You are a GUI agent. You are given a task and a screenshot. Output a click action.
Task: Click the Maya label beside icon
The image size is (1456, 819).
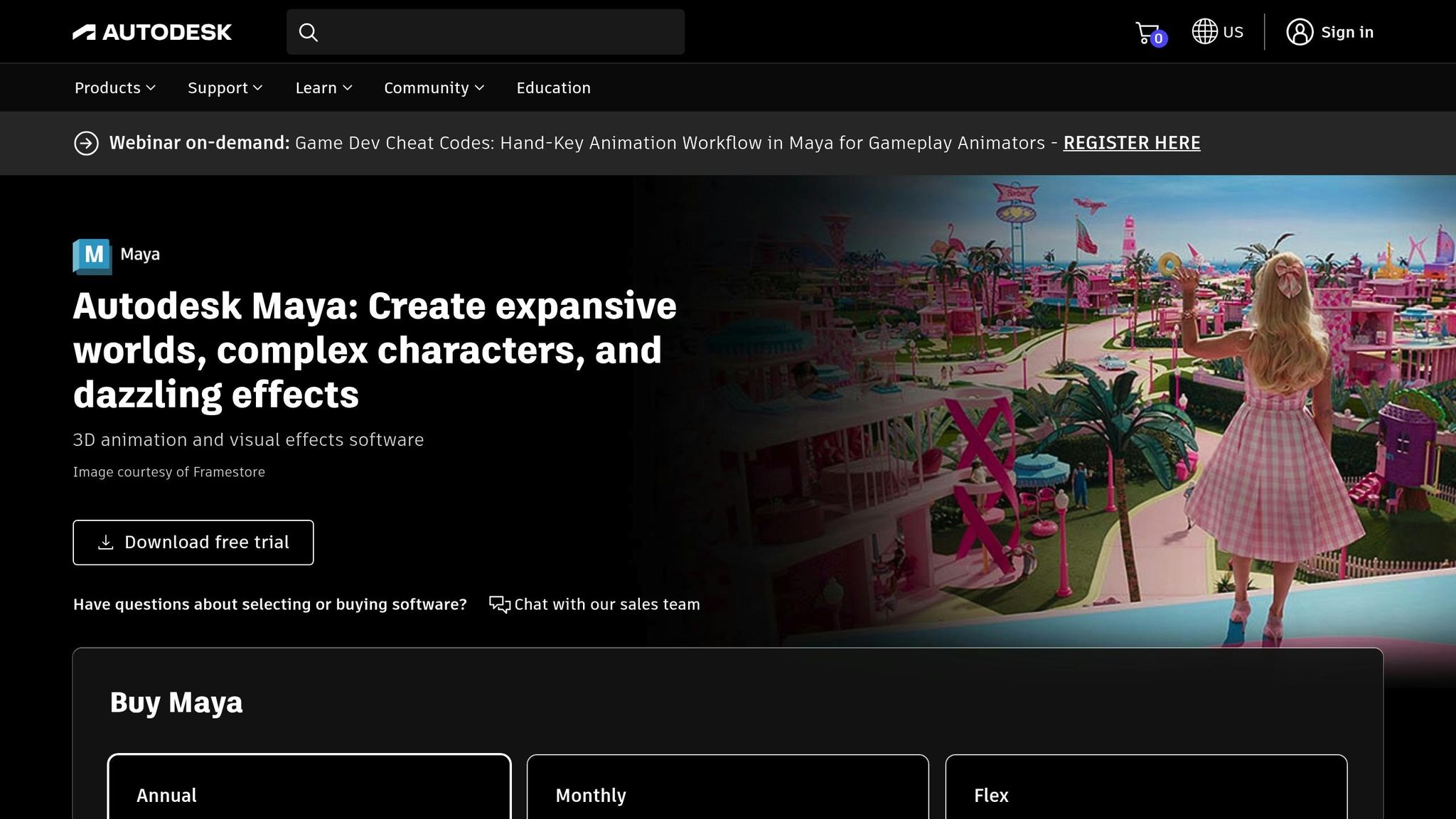140,255
